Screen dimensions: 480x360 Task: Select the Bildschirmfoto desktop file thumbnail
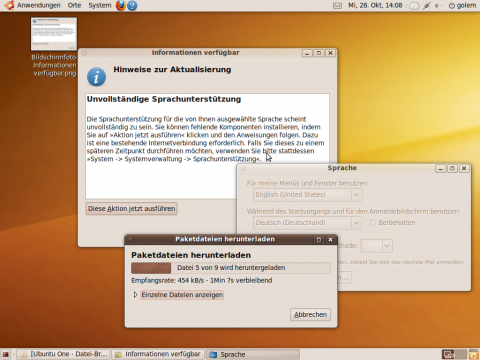click(54, 34)
